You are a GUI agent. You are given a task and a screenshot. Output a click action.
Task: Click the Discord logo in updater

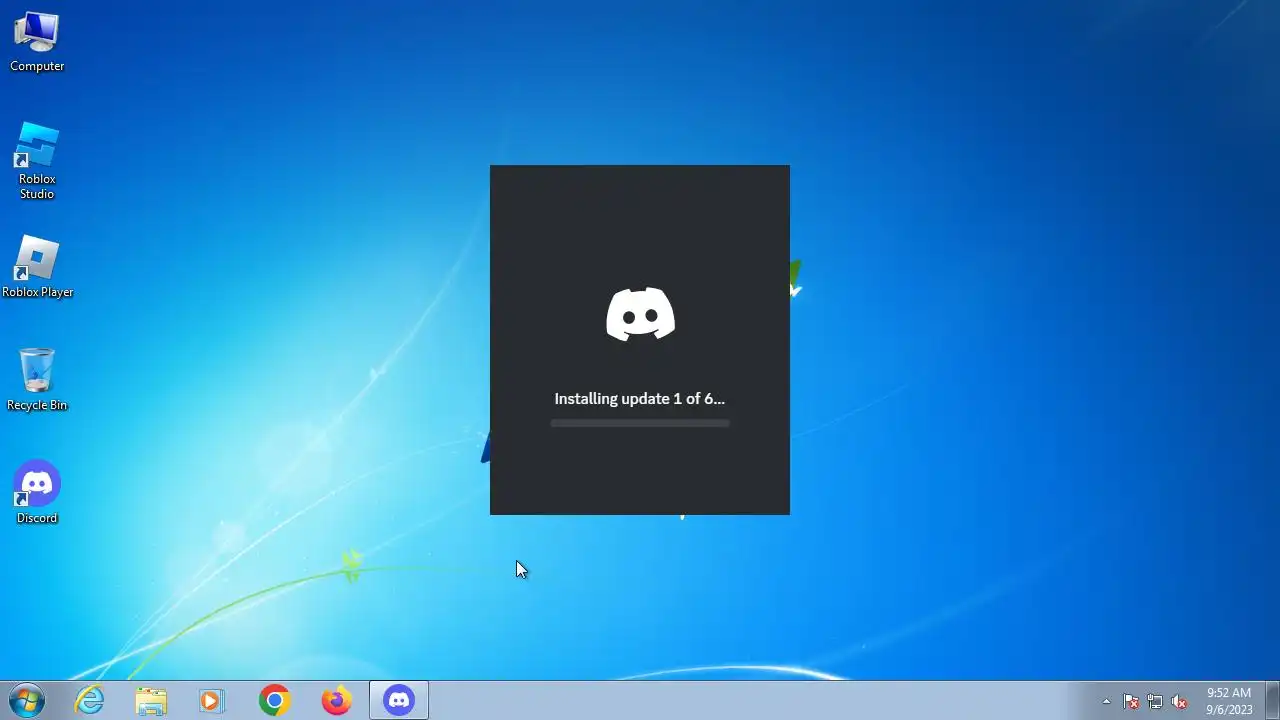coord(640,314)
